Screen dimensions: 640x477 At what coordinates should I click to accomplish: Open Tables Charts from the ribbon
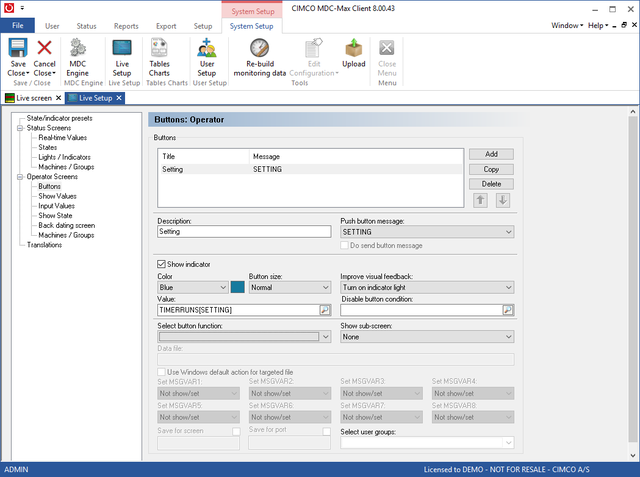point(159,49)
